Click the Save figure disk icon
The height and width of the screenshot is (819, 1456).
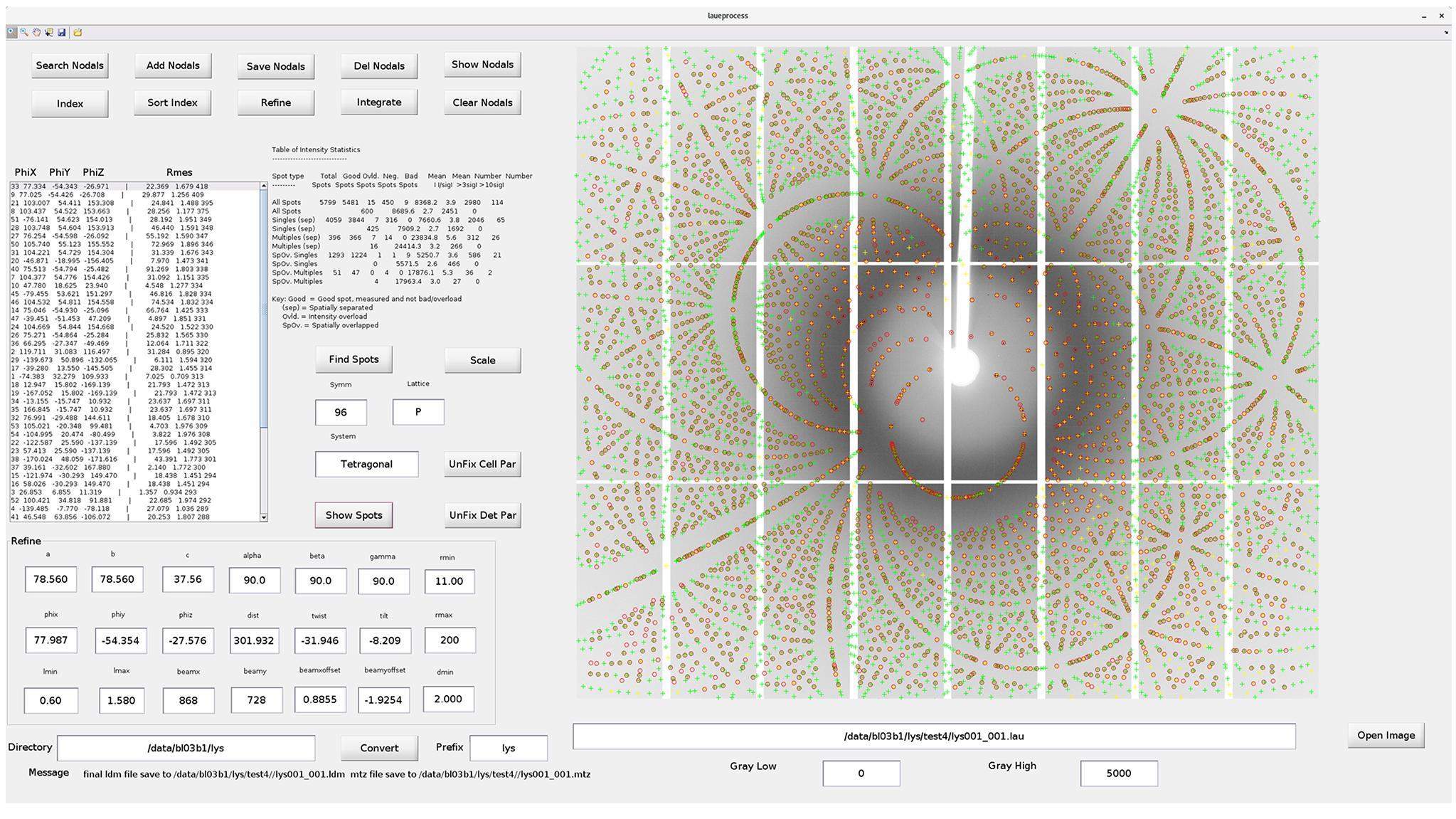tap(62, 32)
